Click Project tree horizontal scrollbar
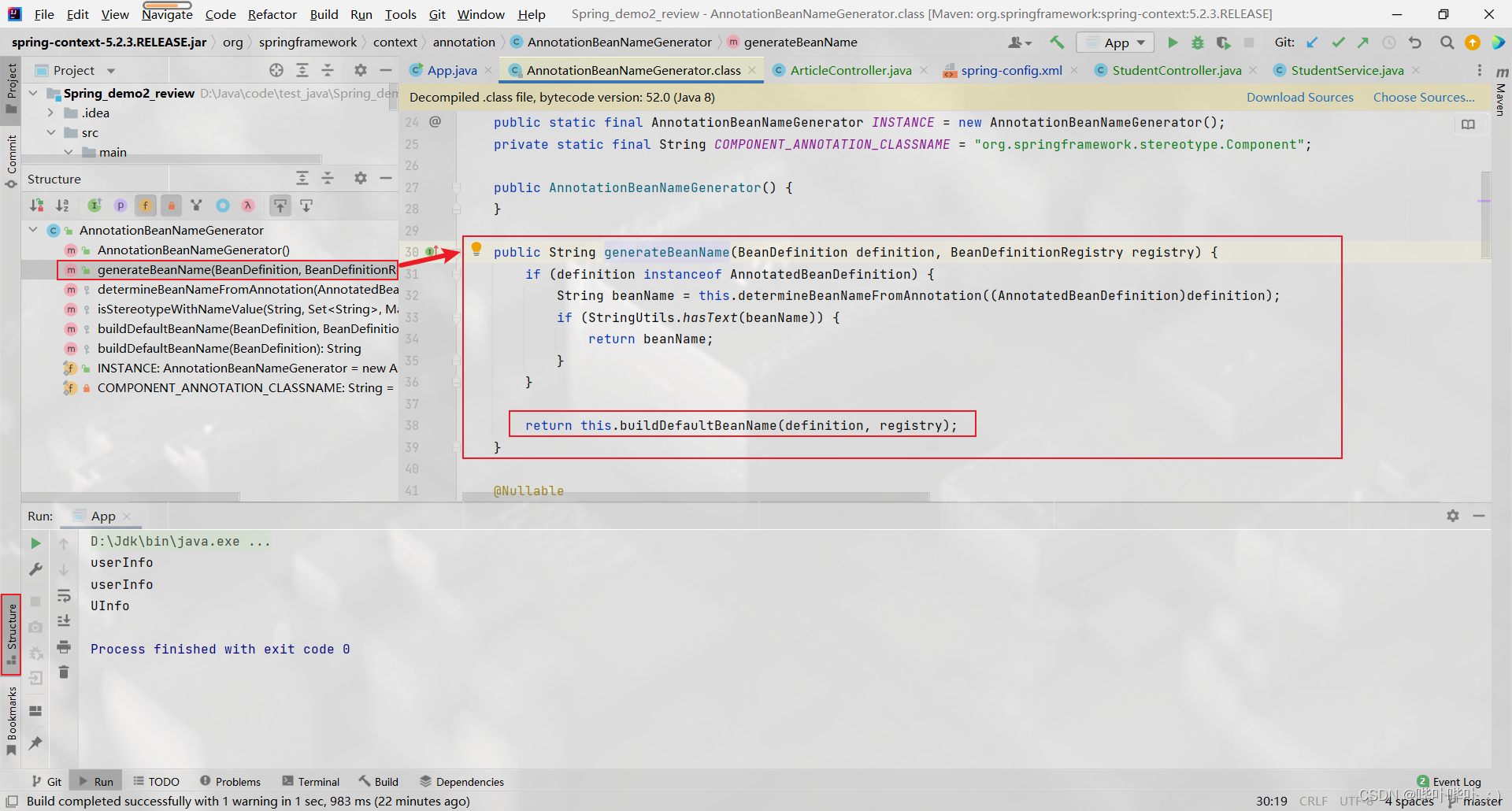Image resolution: width=1512 pixels, height=811 pixels. [172, 158]
